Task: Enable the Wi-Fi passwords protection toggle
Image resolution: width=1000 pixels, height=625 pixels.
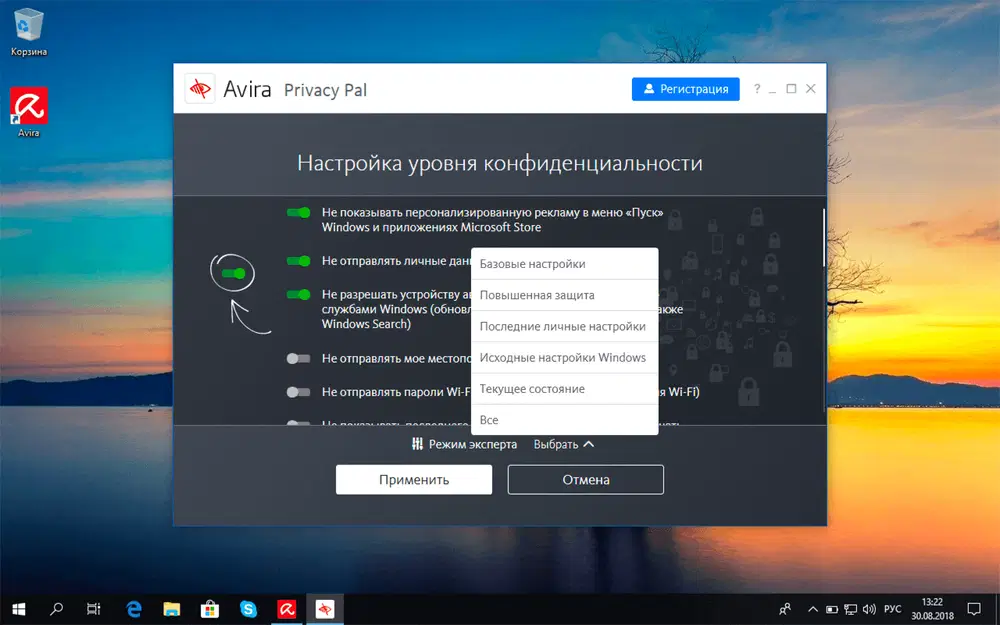Action: tap(298, 391)
